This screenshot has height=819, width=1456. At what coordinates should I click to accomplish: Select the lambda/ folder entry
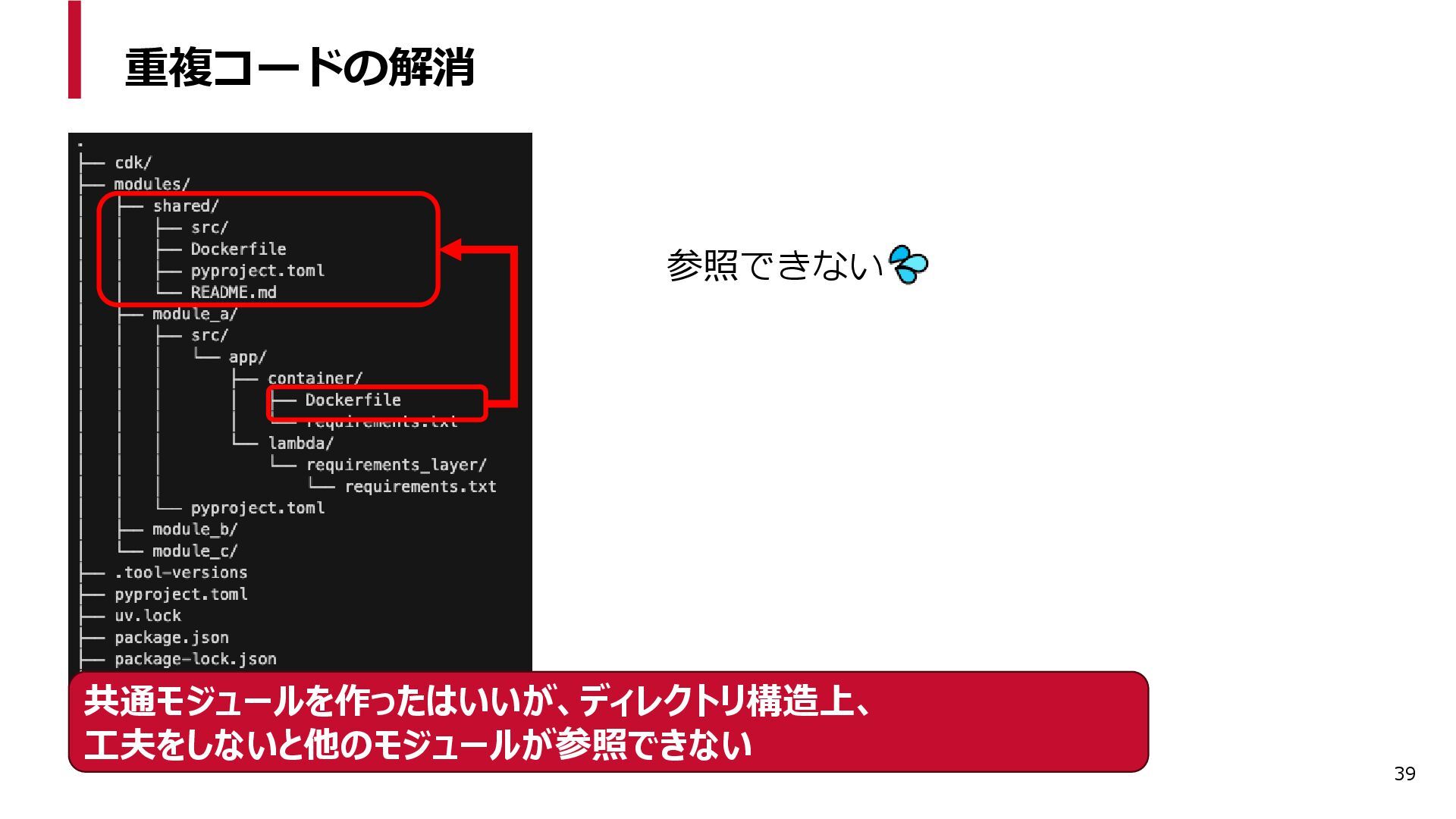(x=301, y=443)
